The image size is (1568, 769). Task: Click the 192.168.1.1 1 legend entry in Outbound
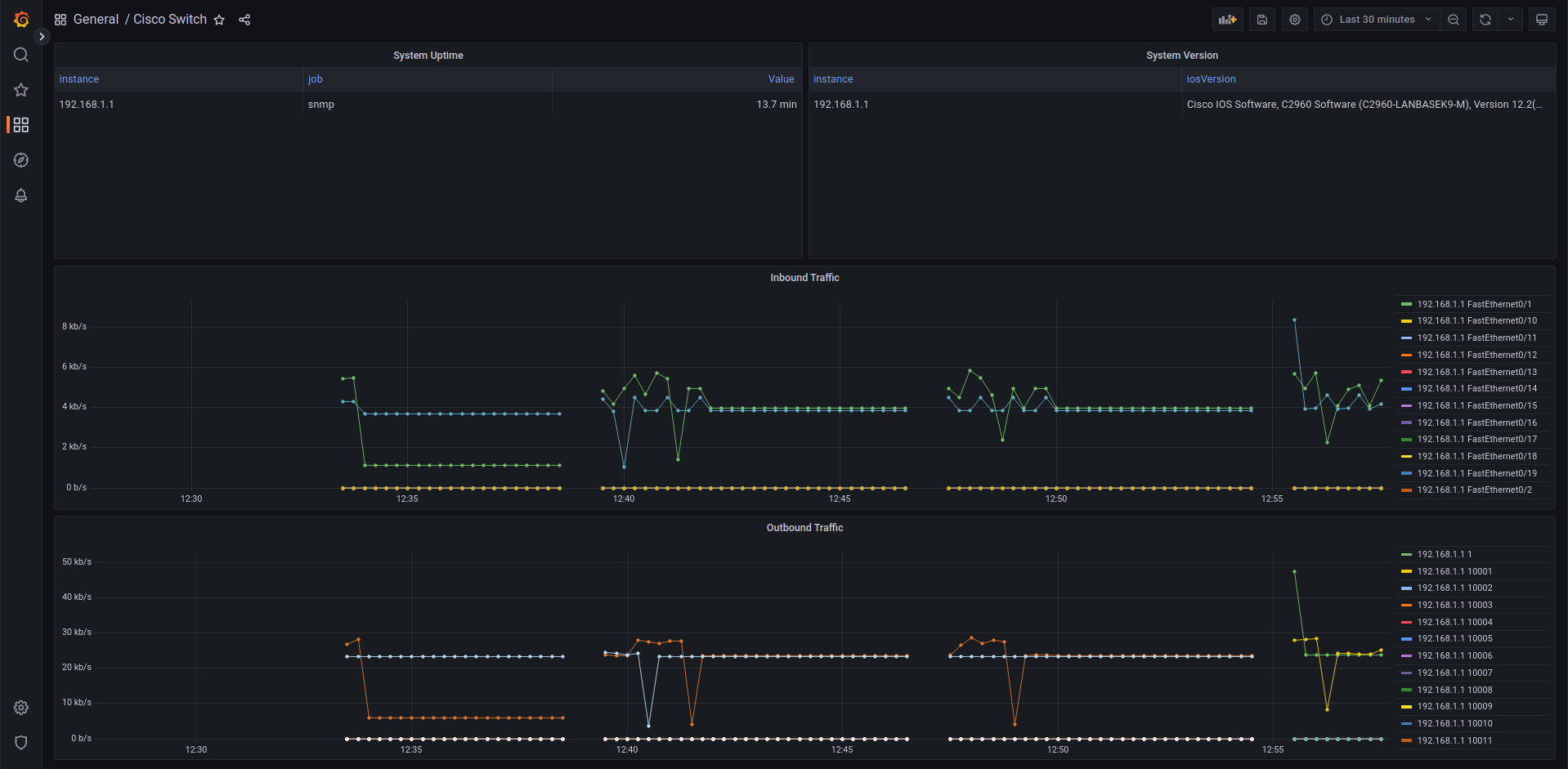tap(1444, 554)
